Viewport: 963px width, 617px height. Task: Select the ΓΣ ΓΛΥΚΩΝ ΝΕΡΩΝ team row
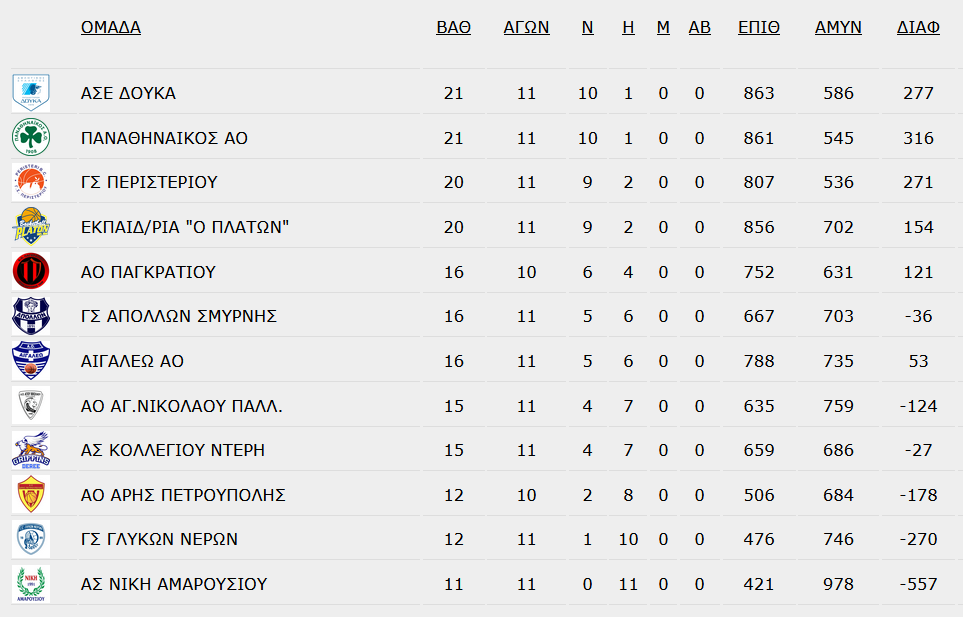tap(482, 539)
